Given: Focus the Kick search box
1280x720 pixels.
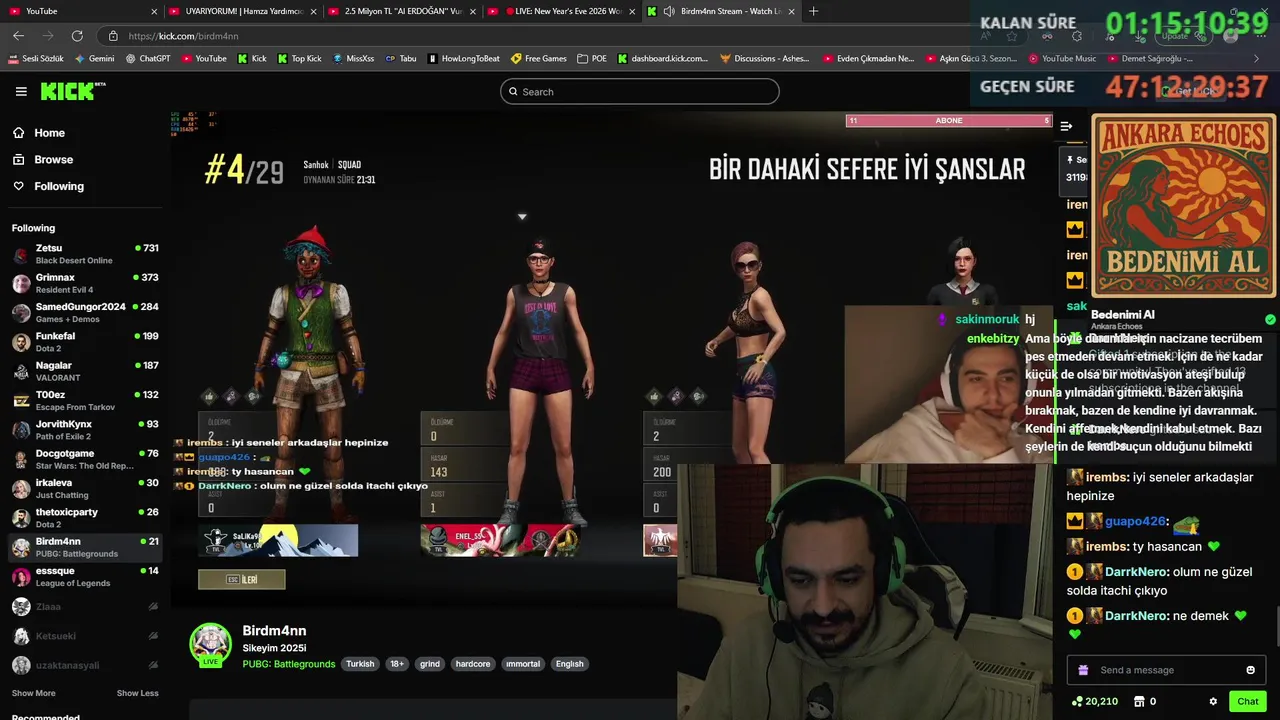Looking at the screenshot, I should click(639, 91).
